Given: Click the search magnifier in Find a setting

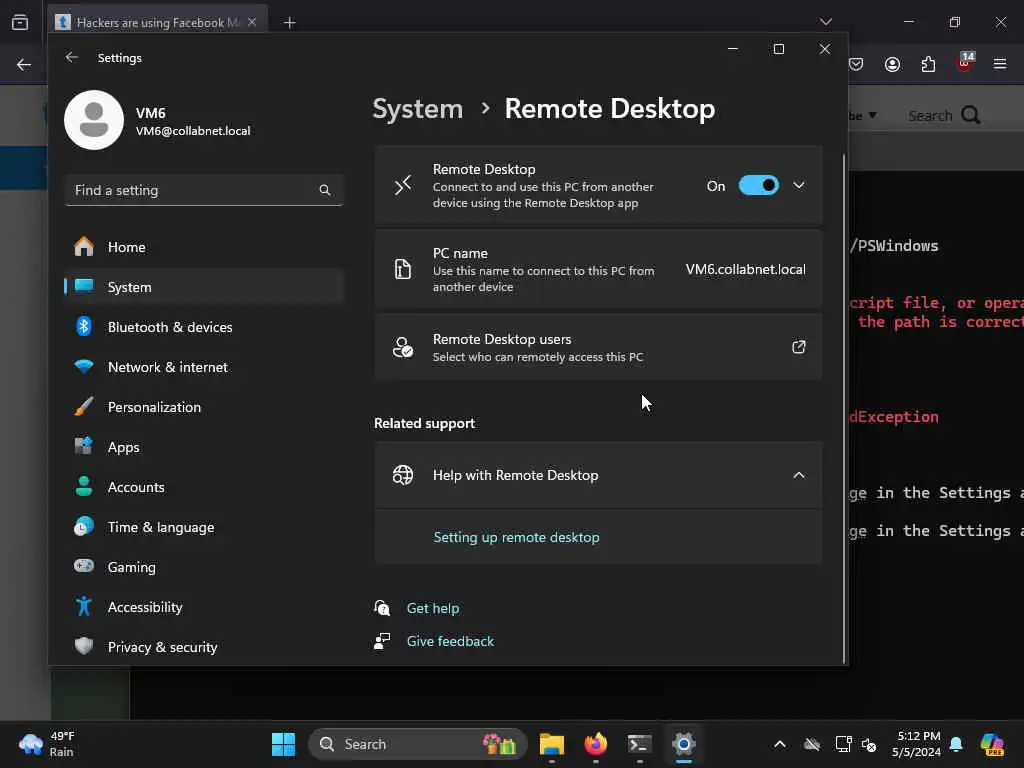Looking at the screenshot, I should click(325, 190).
